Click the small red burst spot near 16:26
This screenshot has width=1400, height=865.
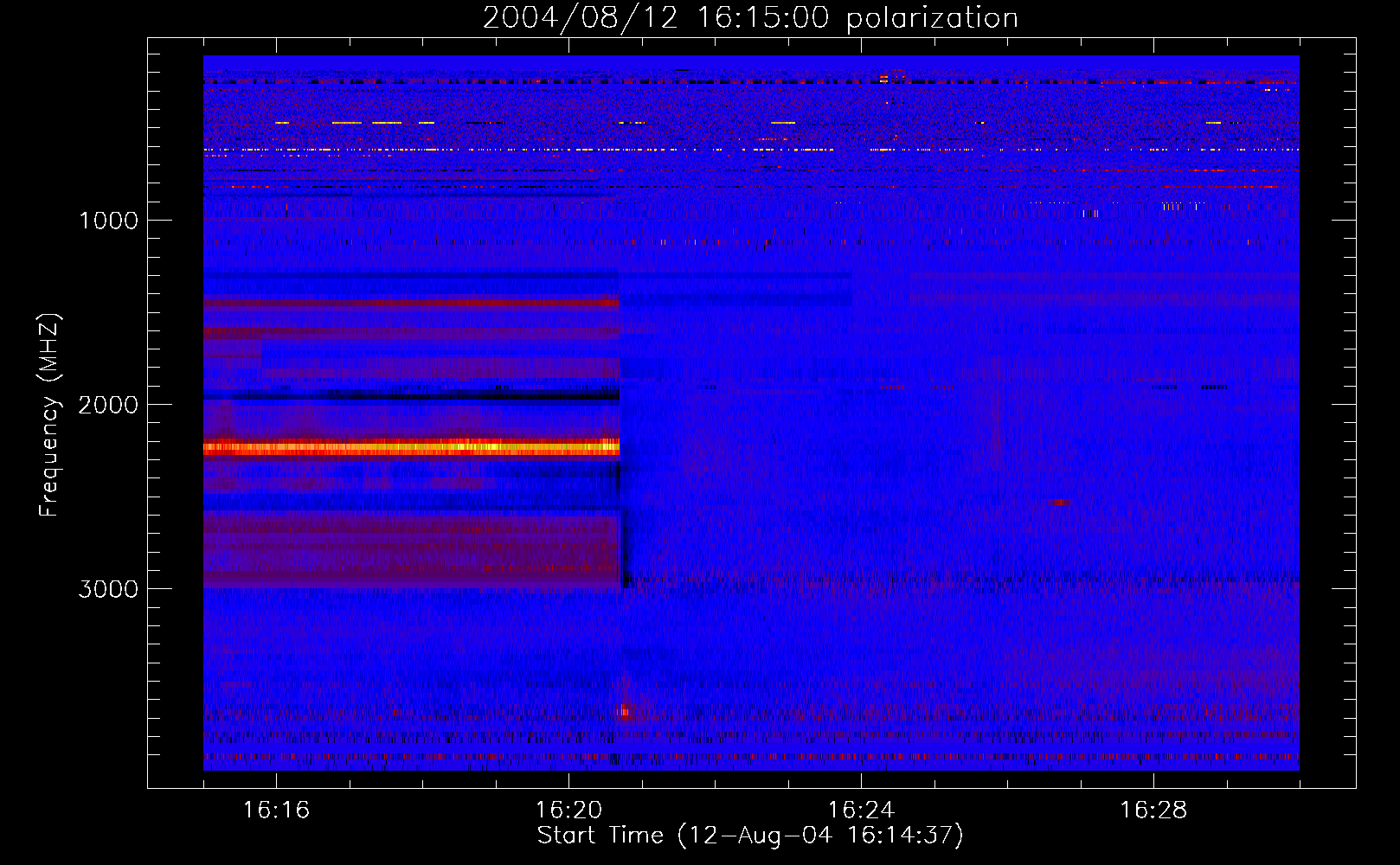click(1060, 502)
